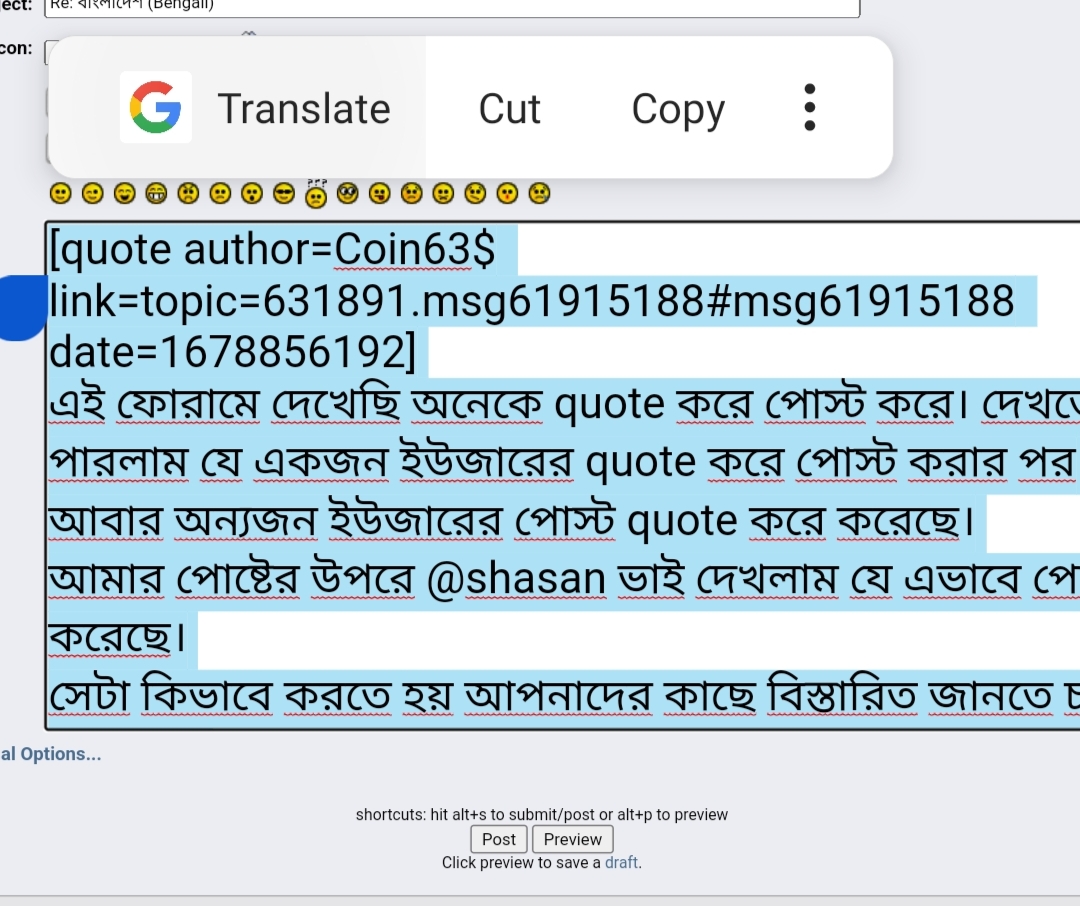Submit reply with Post button
Screen dimensions: 1080x906
499,839
